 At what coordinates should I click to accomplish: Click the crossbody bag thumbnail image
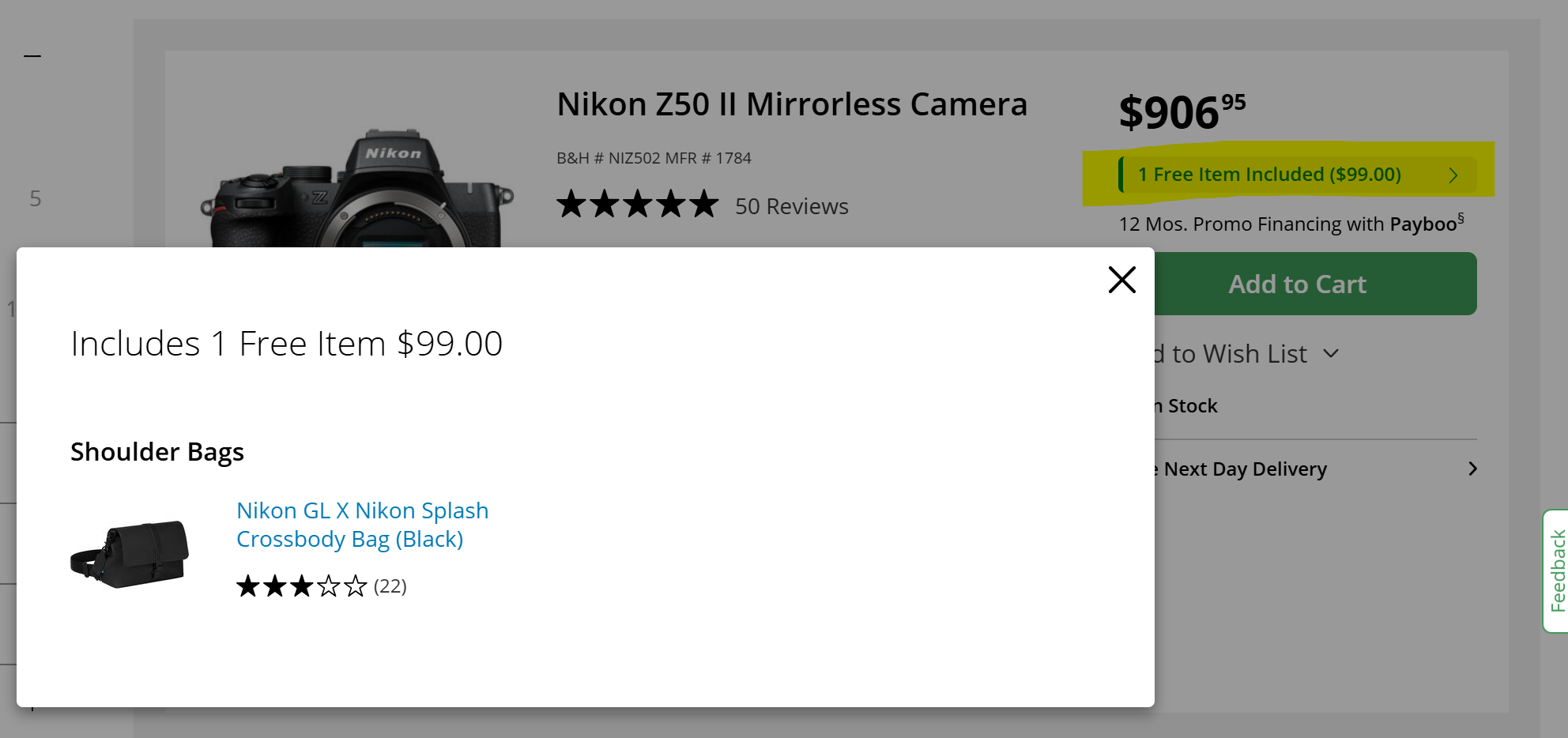[130, 554]
